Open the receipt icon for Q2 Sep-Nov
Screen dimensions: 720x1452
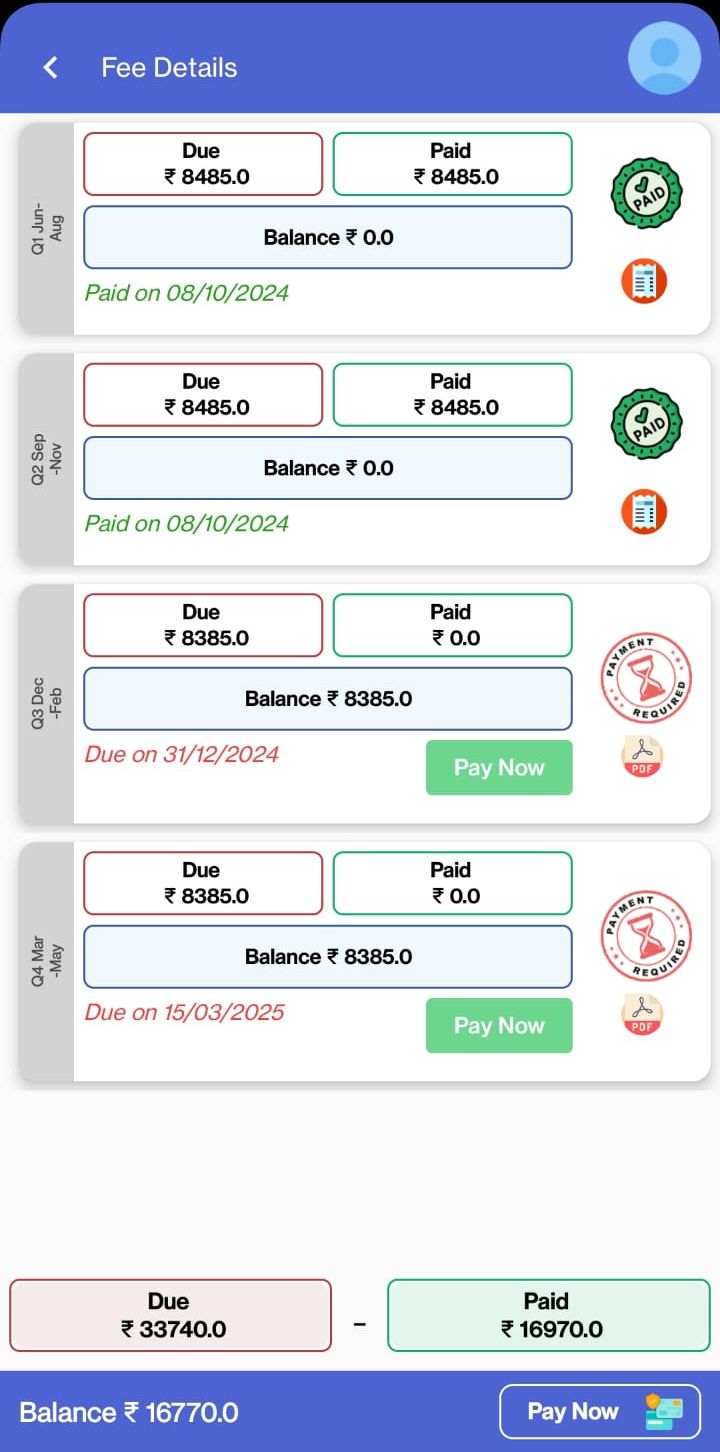click(x=644, y=513)
